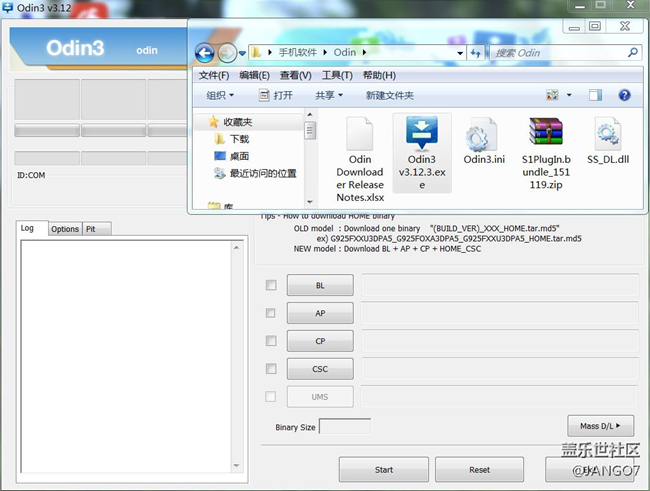Open the 工具(T) menu
650x491 pixels.
pos(337,75)
